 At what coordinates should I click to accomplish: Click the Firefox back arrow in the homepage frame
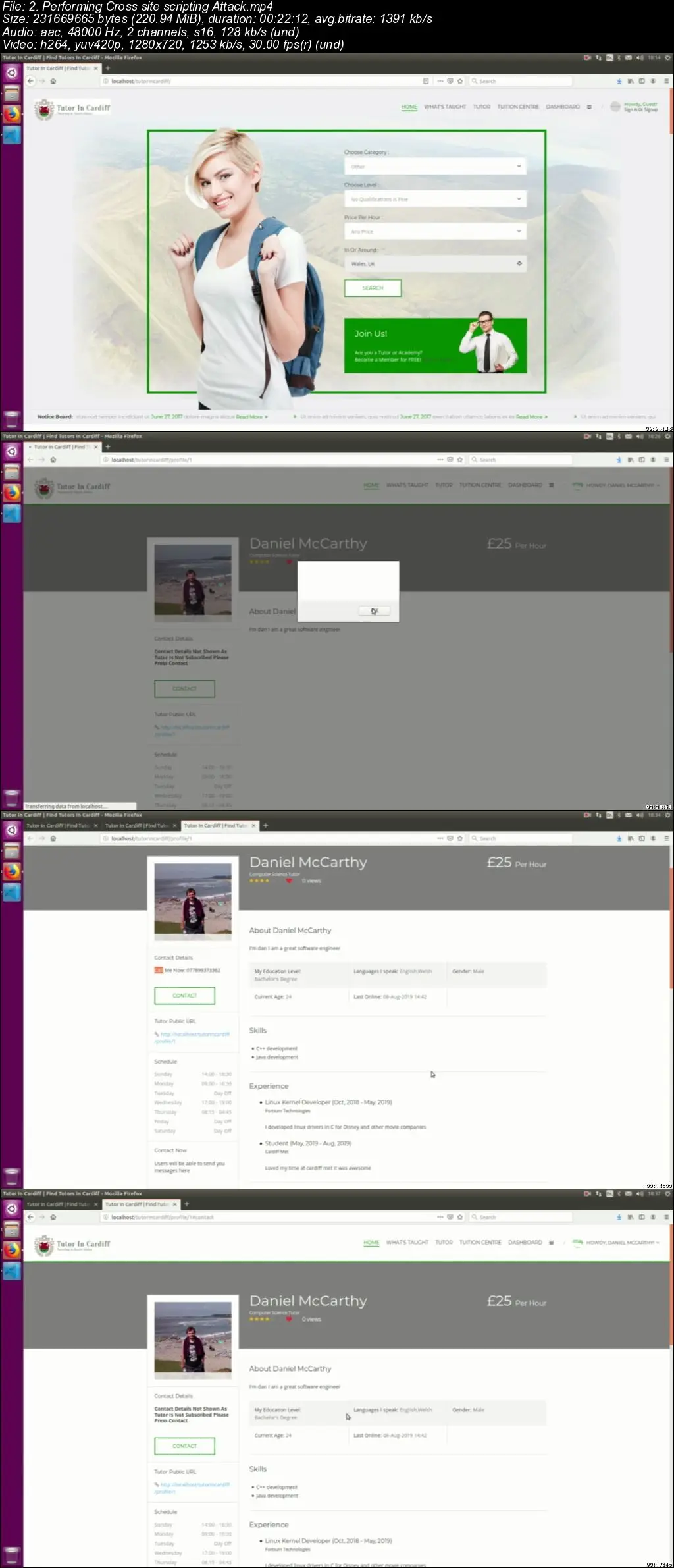pyautogui.click(x=30, y=81)
